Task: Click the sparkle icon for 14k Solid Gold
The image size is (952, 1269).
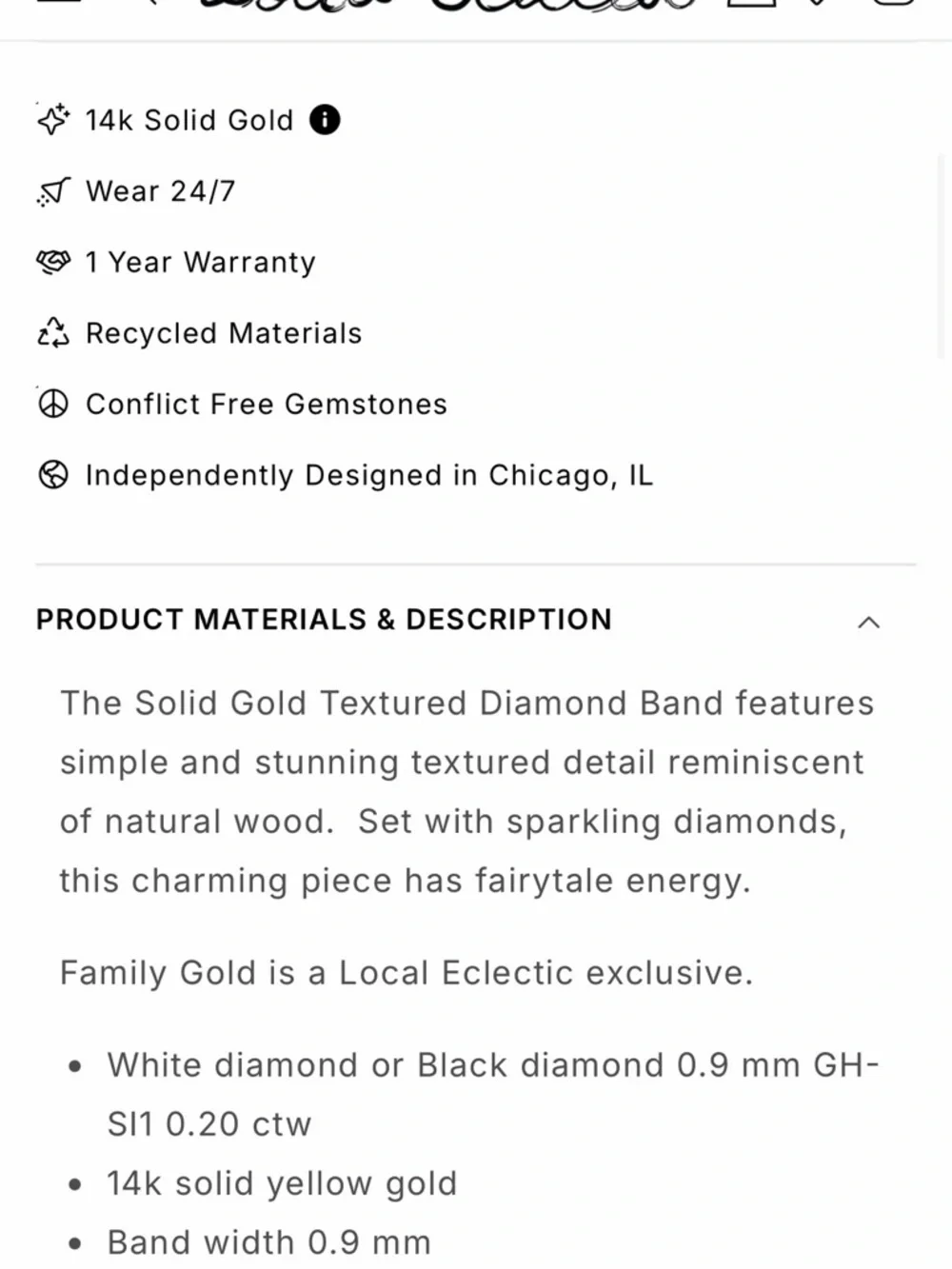Action: coord(53,120)
